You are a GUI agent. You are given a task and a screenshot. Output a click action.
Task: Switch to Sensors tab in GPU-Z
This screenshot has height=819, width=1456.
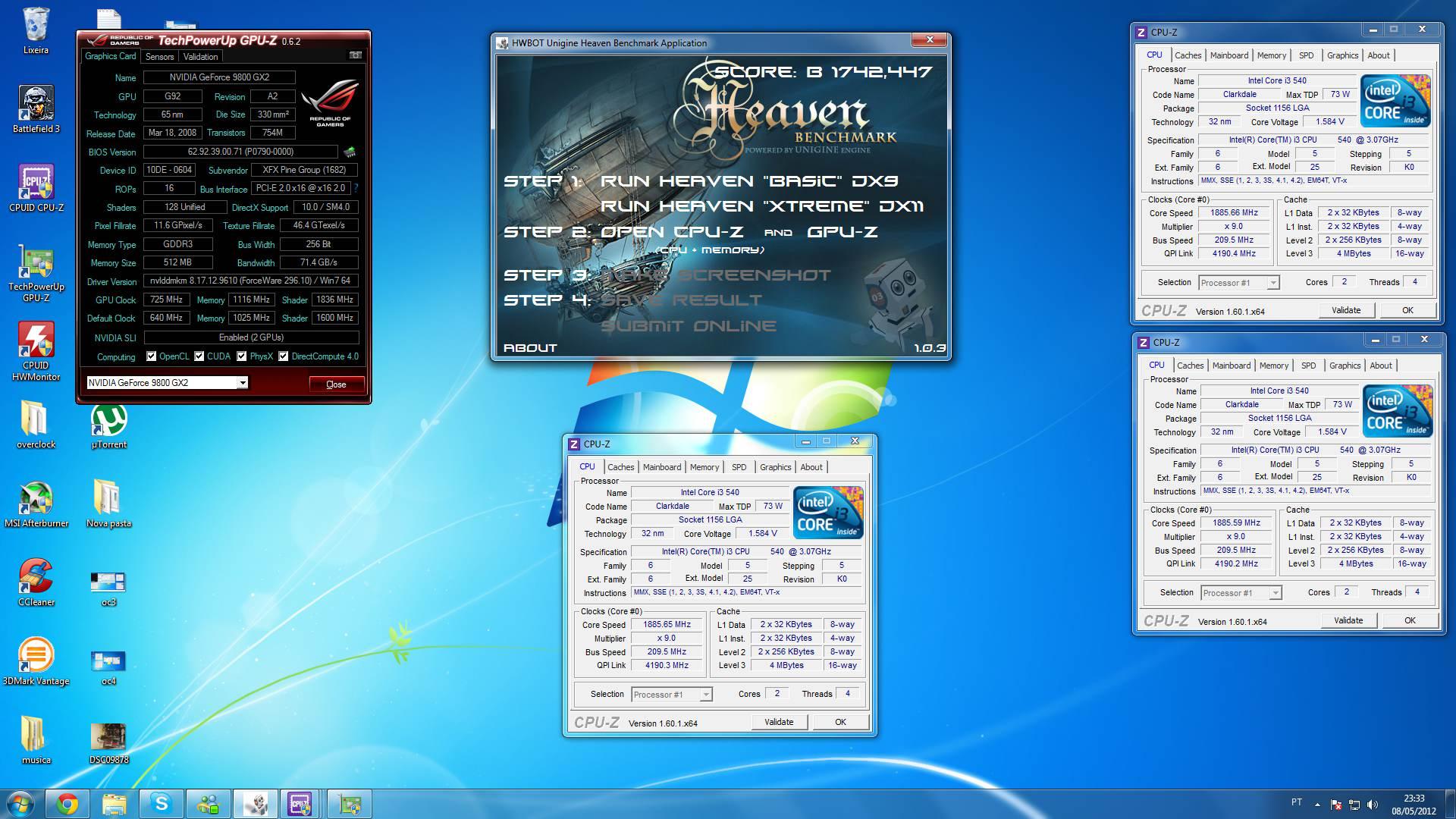click(x=160, y=57)
